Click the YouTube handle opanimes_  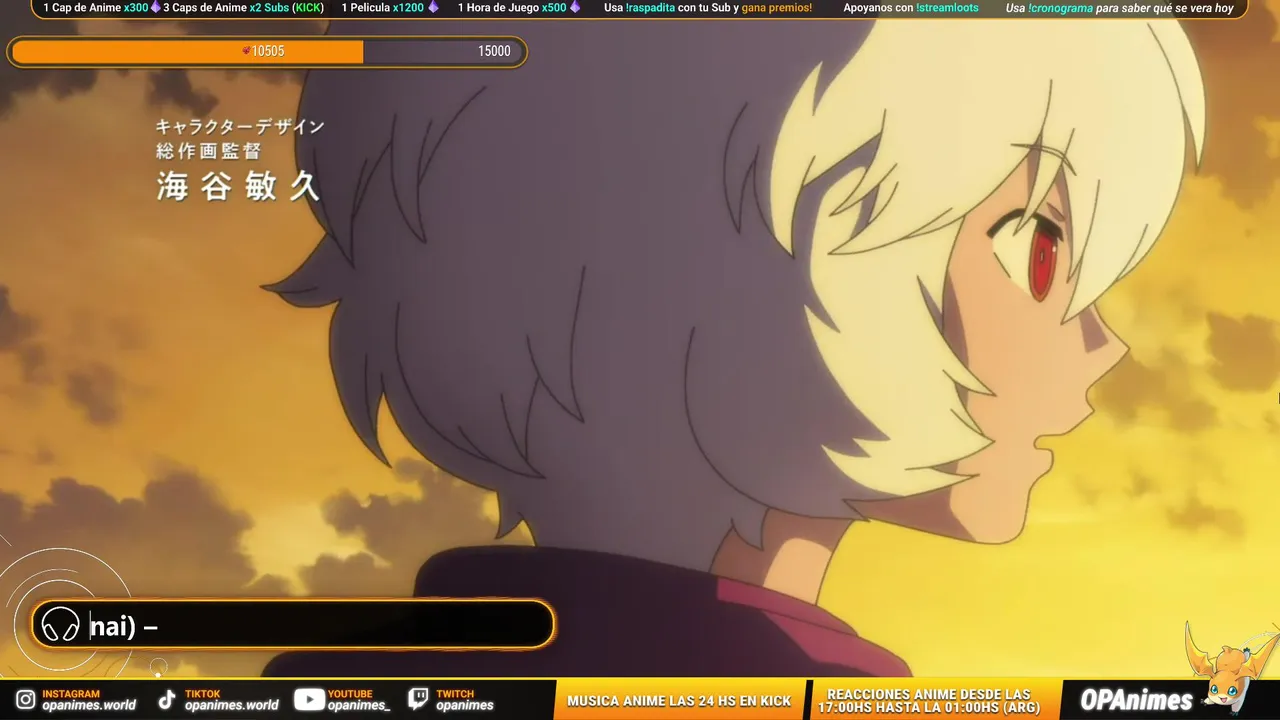tap(359, 705)
